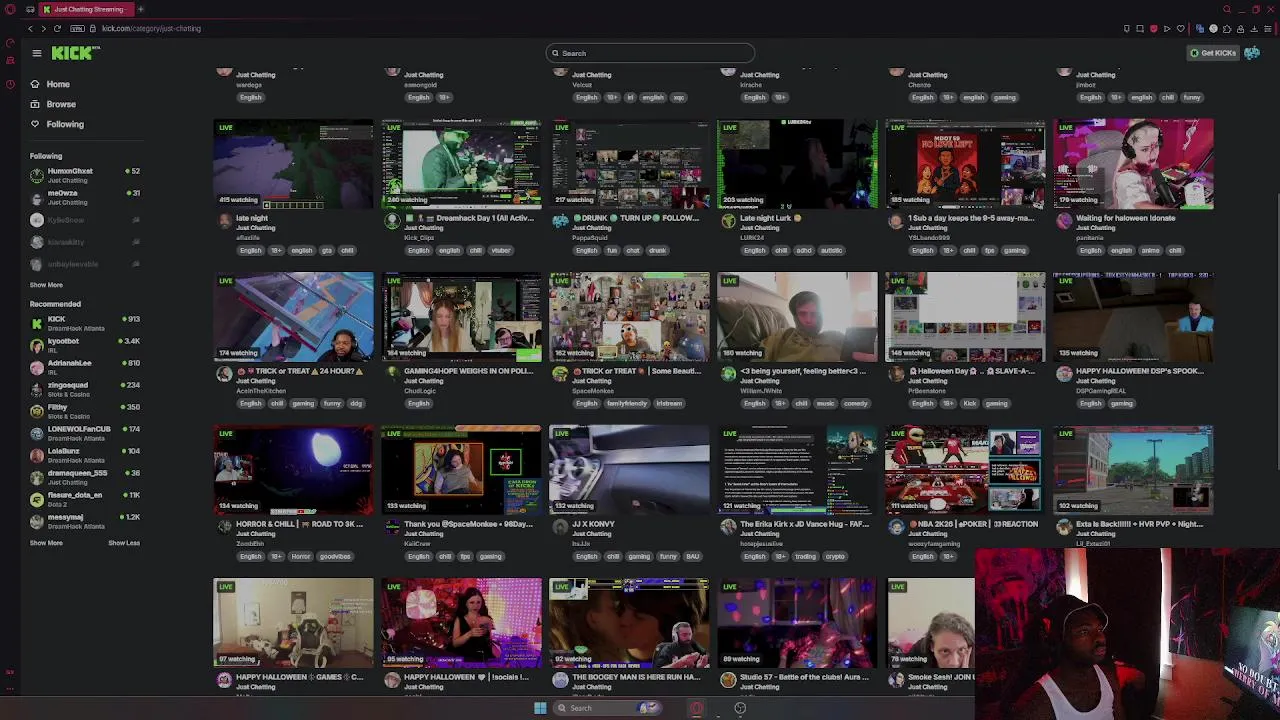Open 'HORROR & CHILL' stream title
1280x720 pixels.
click(299, 524)
